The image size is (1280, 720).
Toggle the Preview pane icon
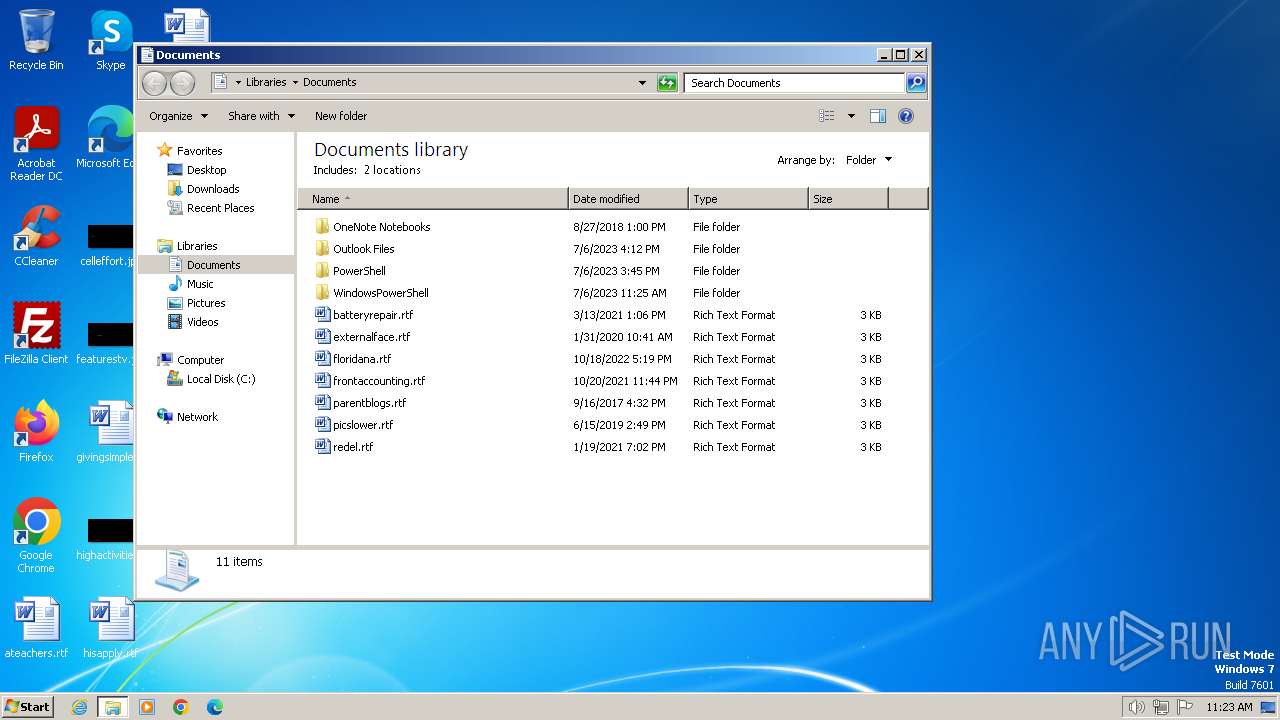pos(878,116)
